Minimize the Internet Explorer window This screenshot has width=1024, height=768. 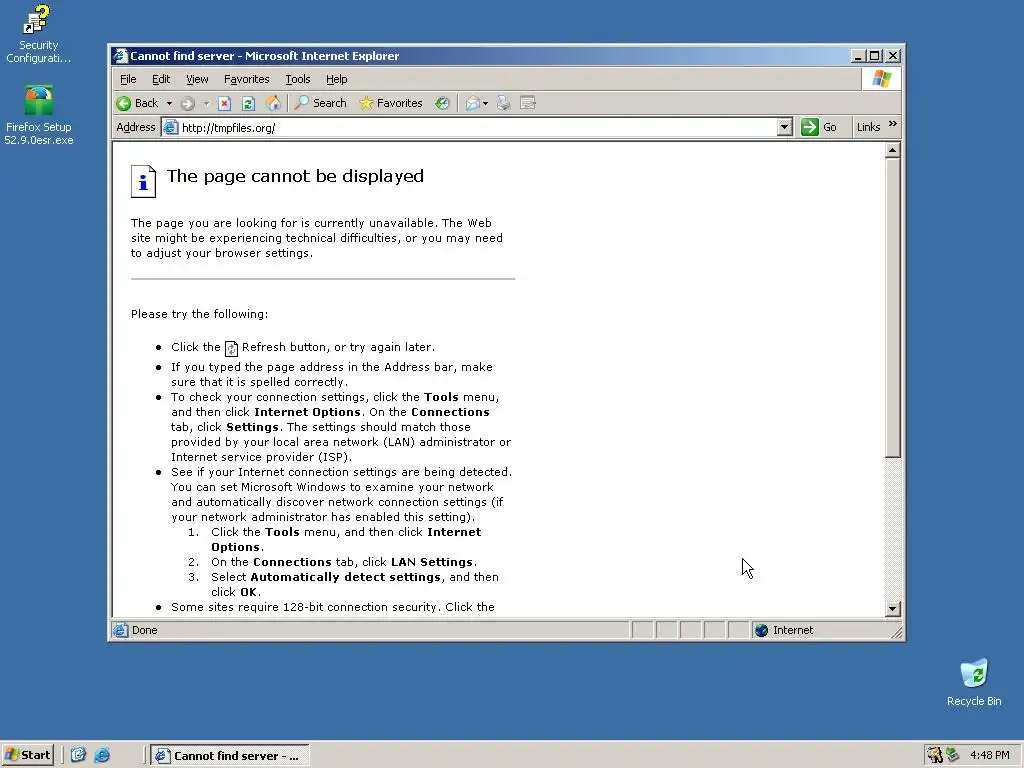pyautogui.click(x=858, y=56)
